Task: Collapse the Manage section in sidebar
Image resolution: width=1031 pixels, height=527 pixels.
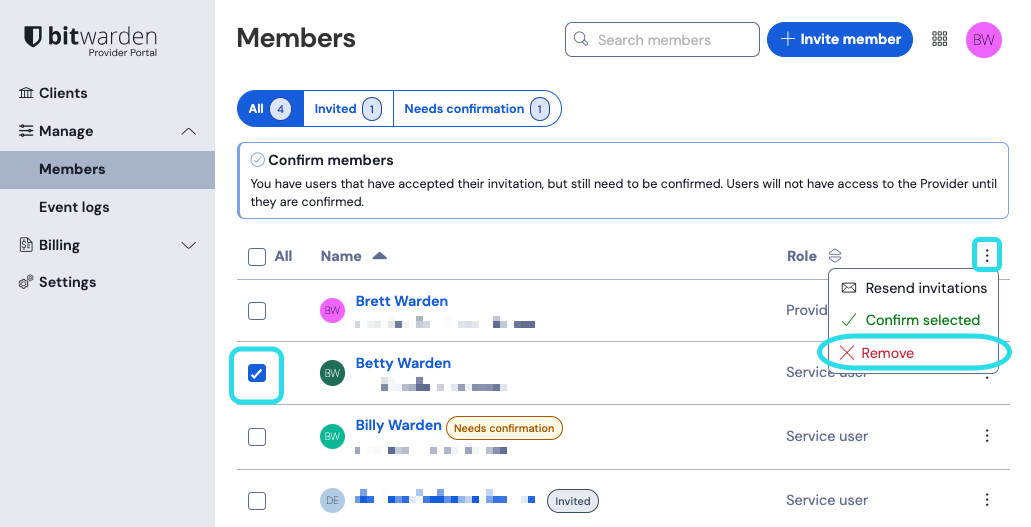Action: [x=188, y=131]
